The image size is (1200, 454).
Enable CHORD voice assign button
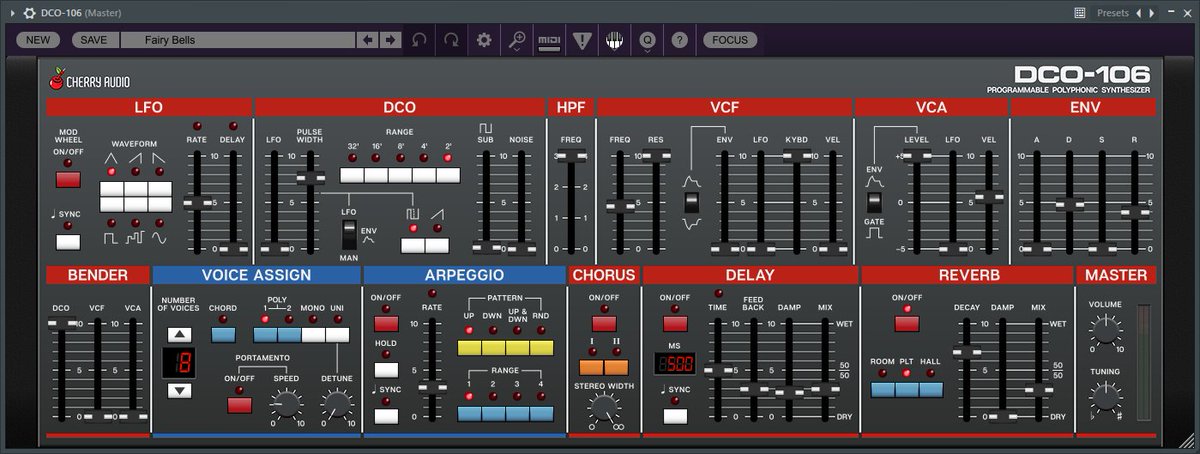223,335
